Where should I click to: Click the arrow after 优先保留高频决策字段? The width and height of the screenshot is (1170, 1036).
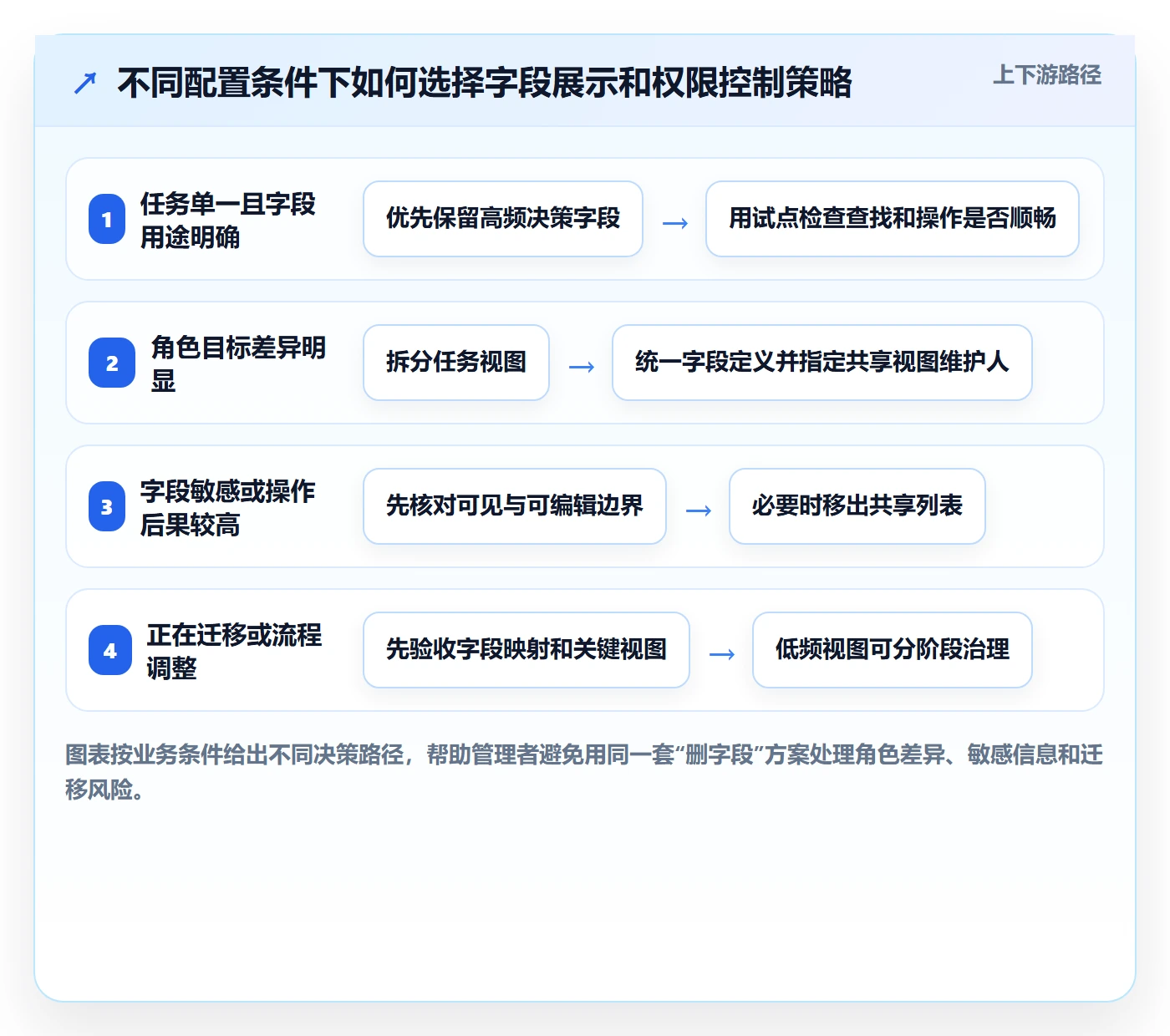675,223
